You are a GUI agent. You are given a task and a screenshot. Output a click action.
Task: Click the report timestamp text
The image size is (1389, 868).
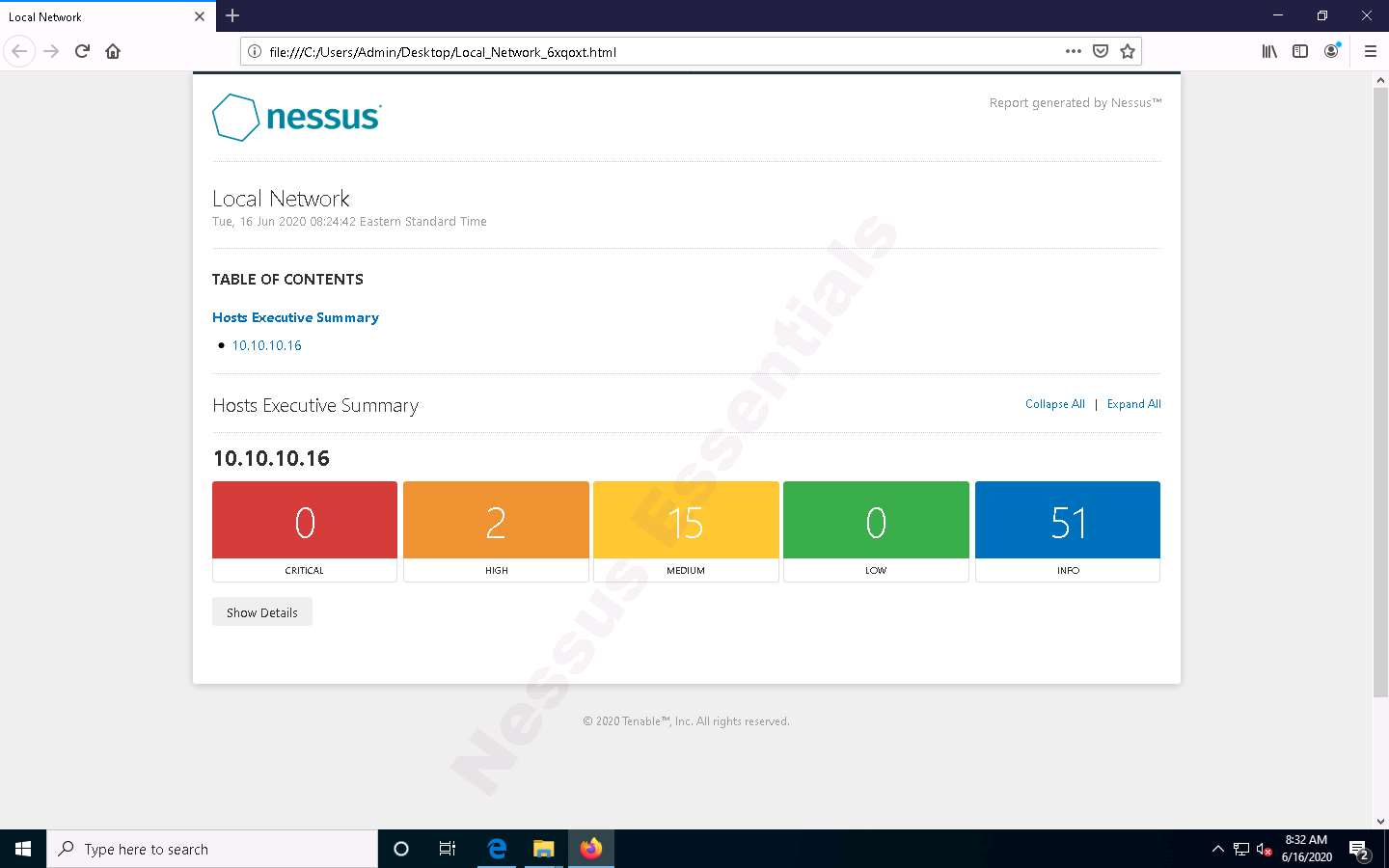click(349, 222)
